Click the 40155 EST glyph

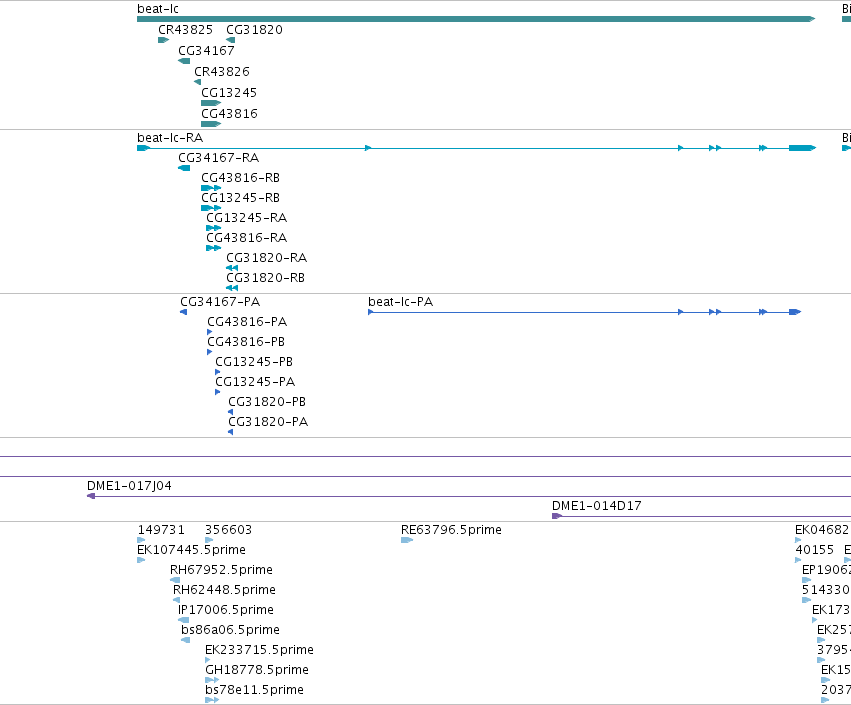click(x=798, y=560)
